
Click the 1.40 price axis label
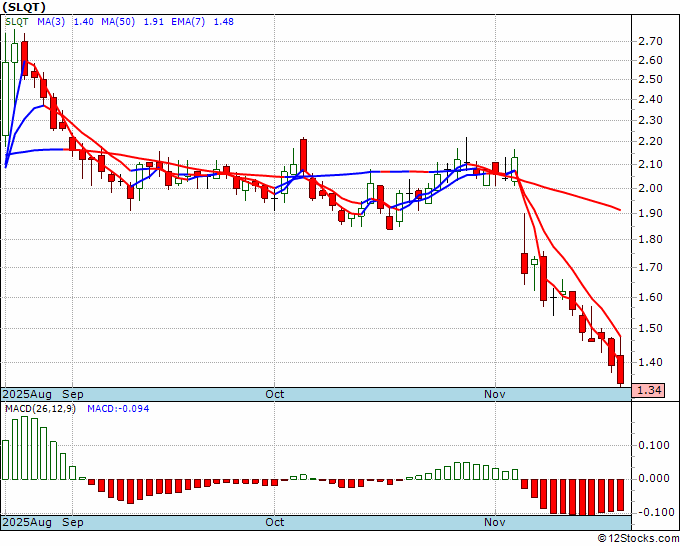click(x=651, y=362)
